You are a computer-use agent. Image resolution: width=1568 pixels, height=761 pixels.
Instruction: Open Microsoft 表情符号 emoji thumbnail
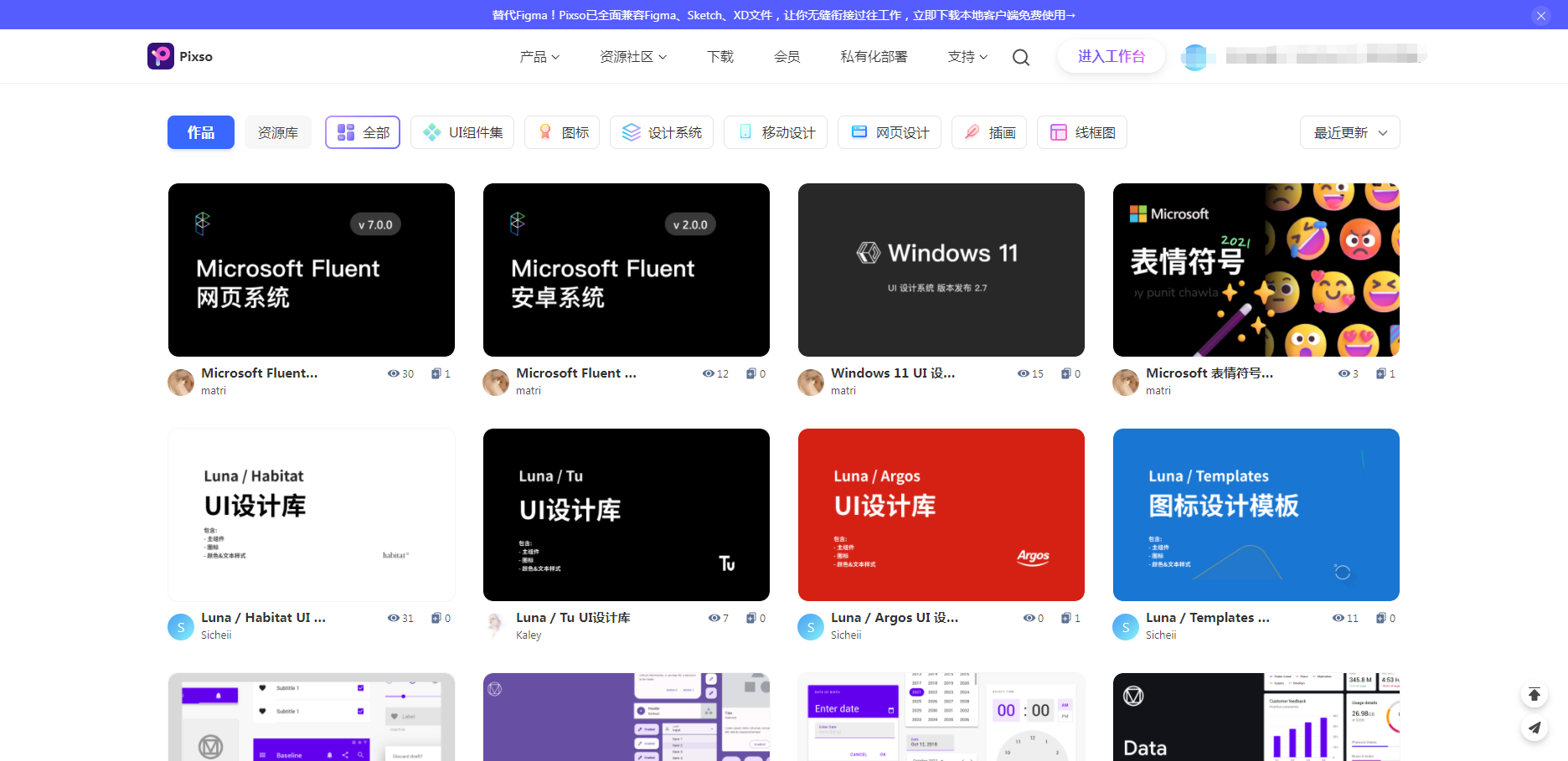tap(1256, 270)
